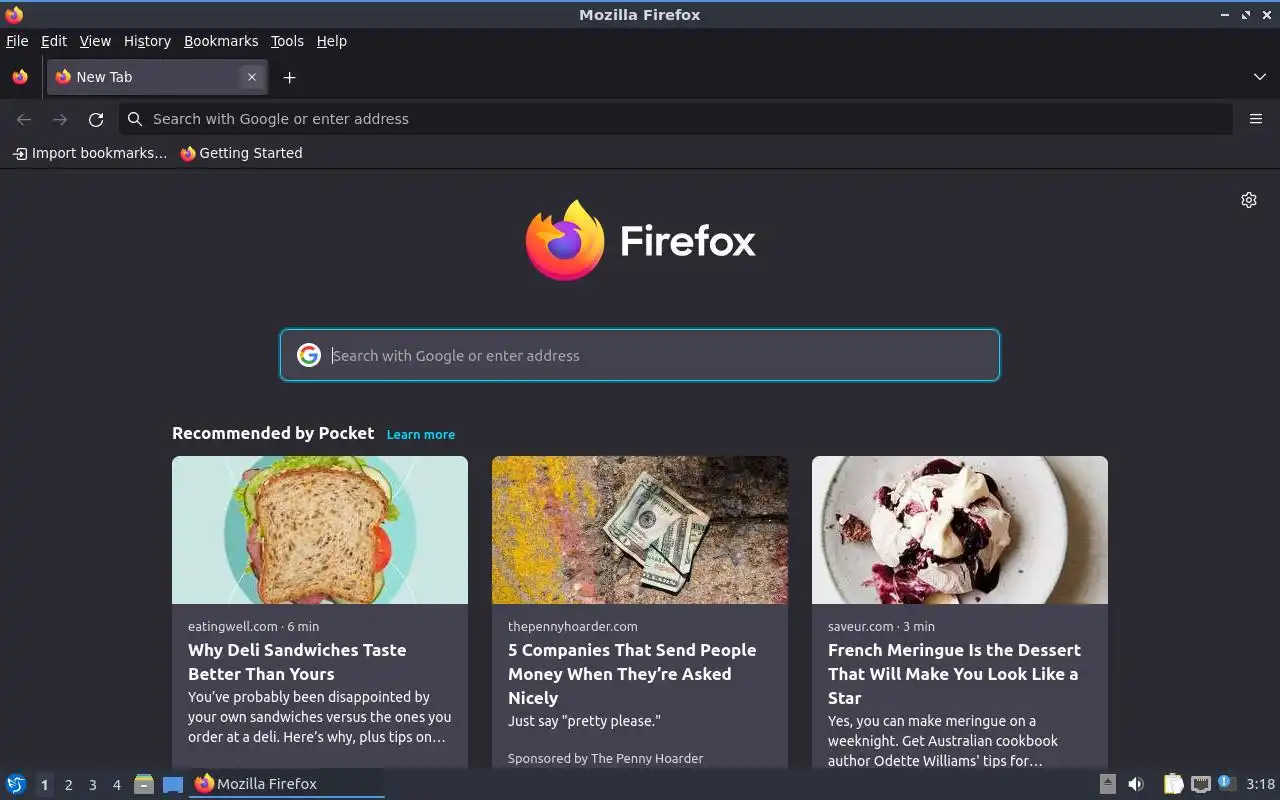Open the History menu

(147, 41)
